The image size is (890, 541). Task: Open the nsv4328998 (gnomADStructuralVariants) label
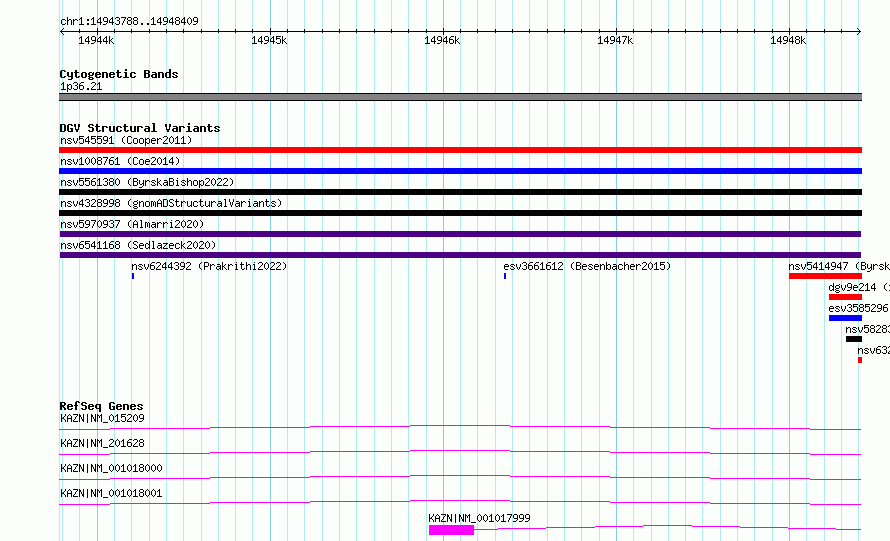tap(171, 203)
